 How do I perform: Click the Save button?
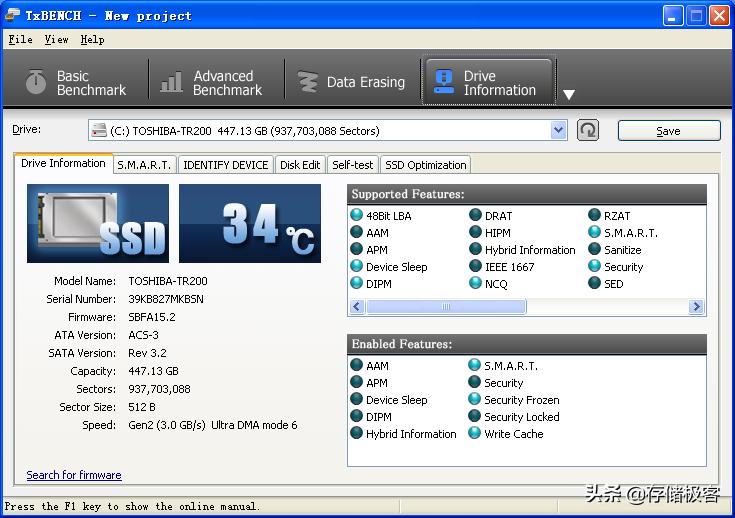pos(668,131)
